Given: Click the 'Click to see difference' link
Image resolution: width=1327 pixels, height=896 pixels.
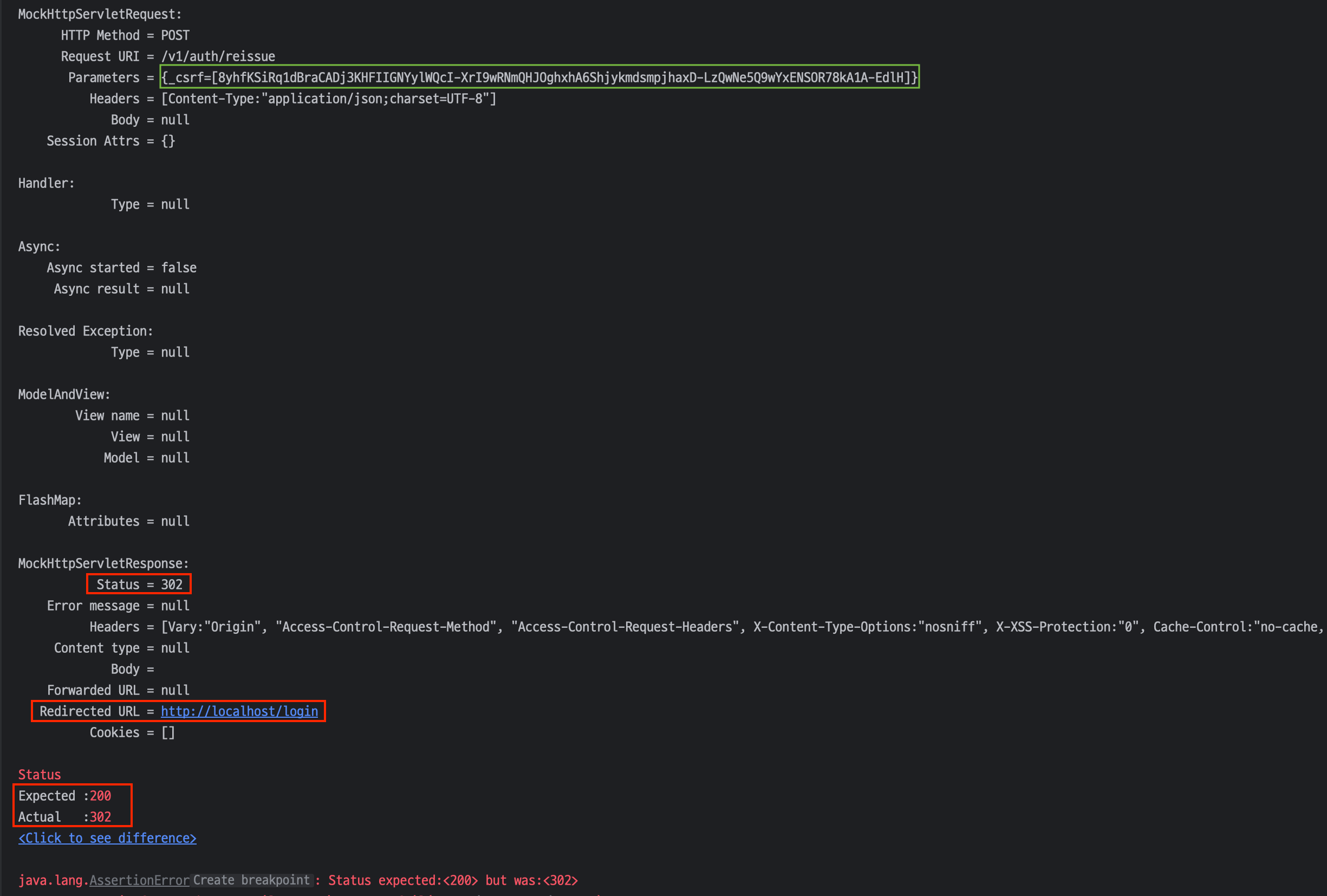Looking at the screenshot, I should click(107, 837).
